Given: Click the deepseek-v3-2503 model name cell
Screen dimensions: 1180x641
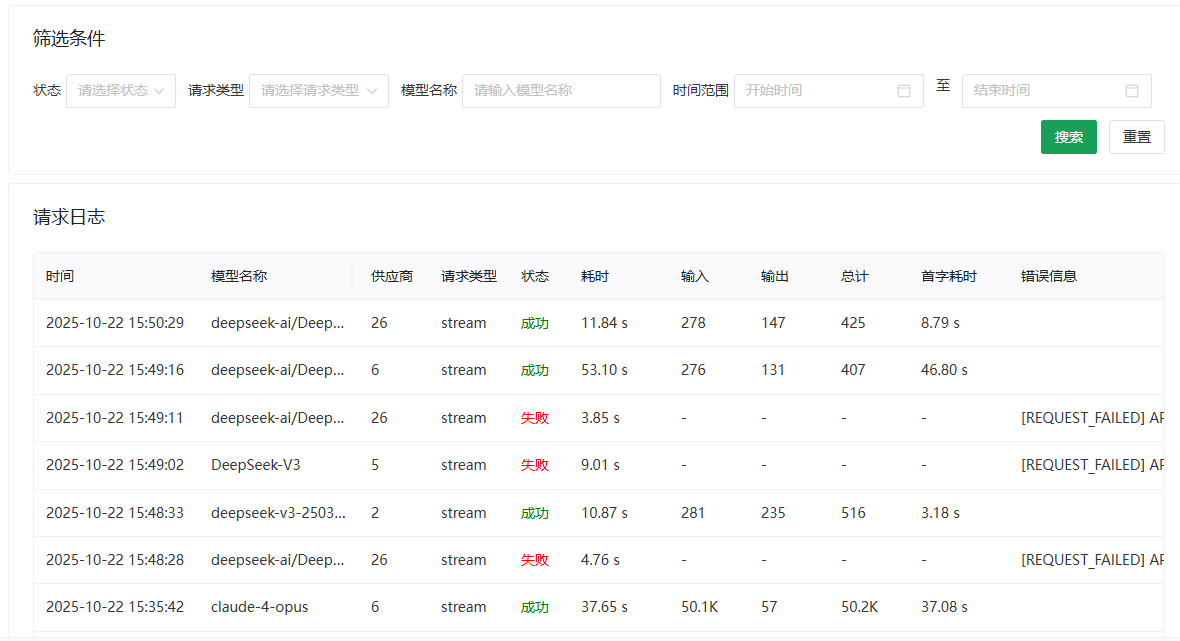Looking at the screenshot, I should click(278, 513).
